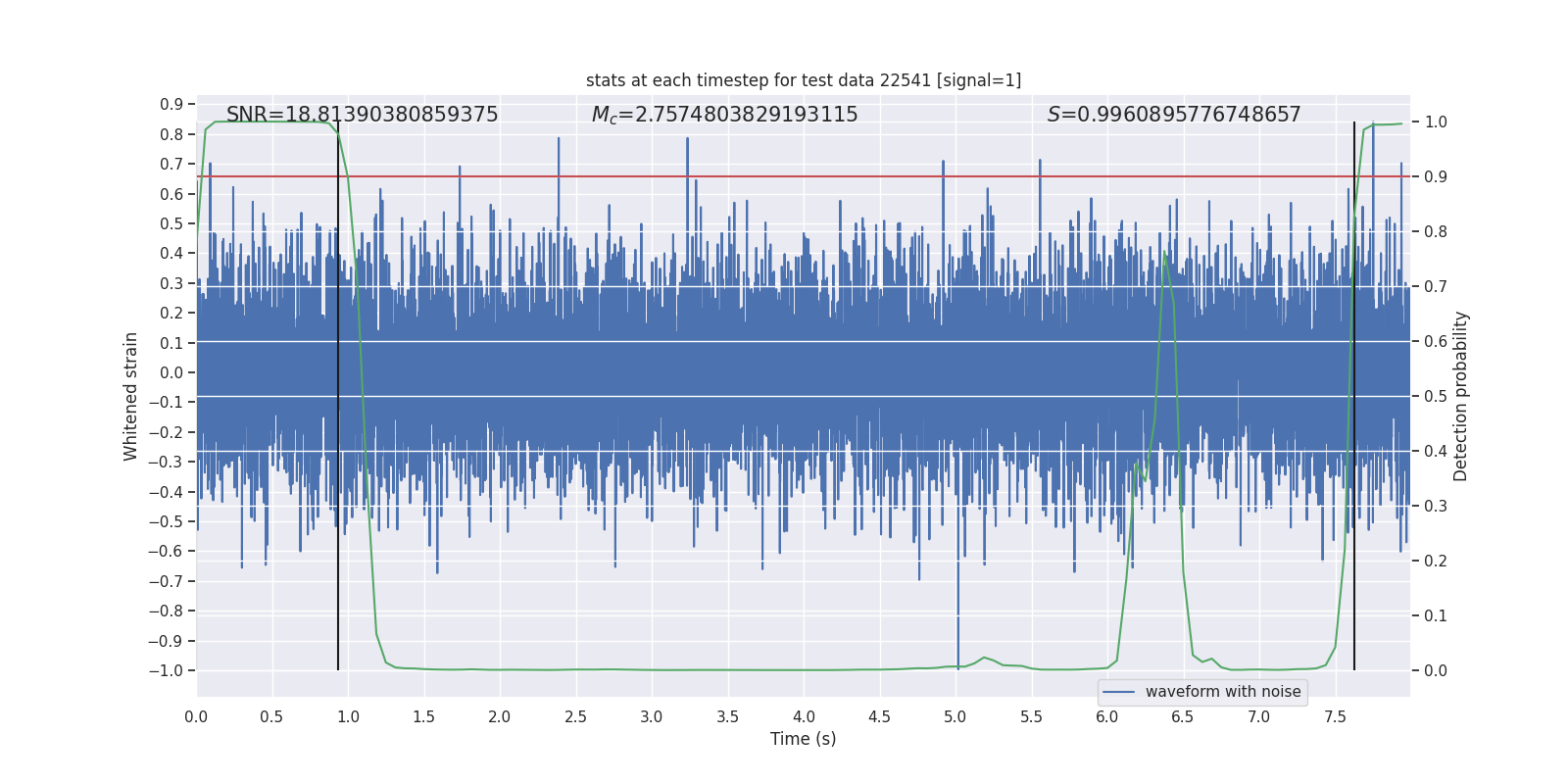Viewport: 1568px width, 784px height.
Task: Click the right axis tick 1.0
Action: tap(1436, 122)
